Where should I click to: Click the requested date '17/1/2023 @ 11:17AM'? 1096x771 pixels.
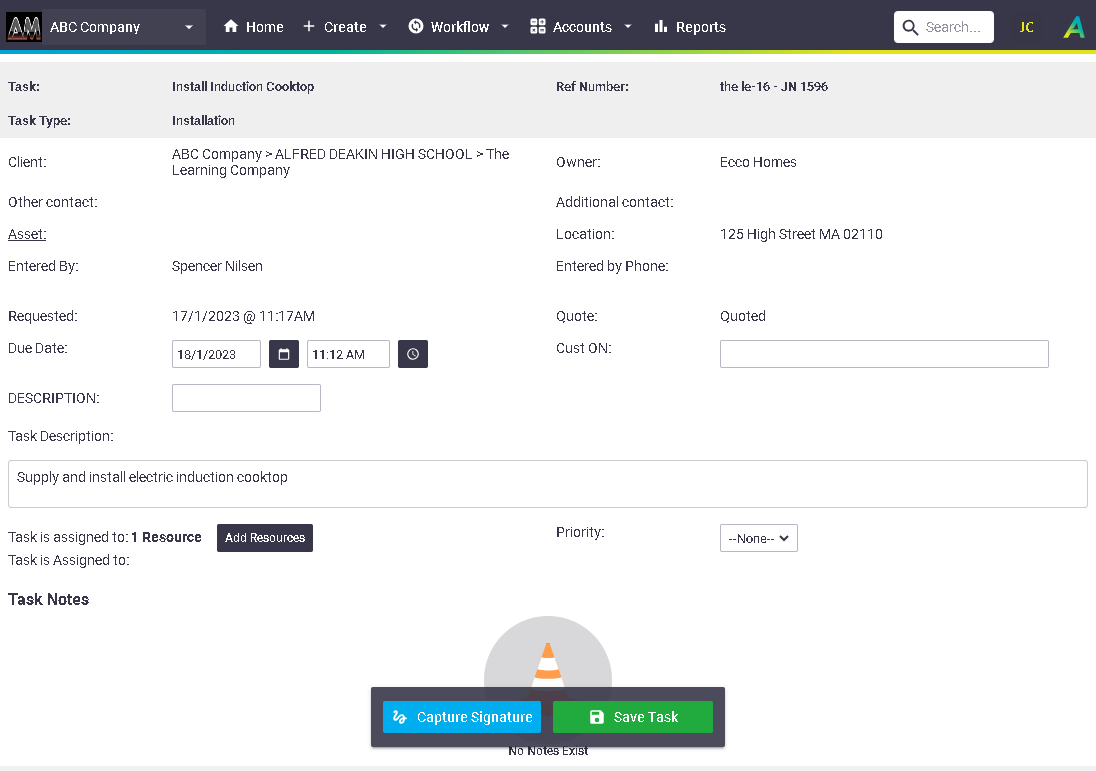click(243, 316)
